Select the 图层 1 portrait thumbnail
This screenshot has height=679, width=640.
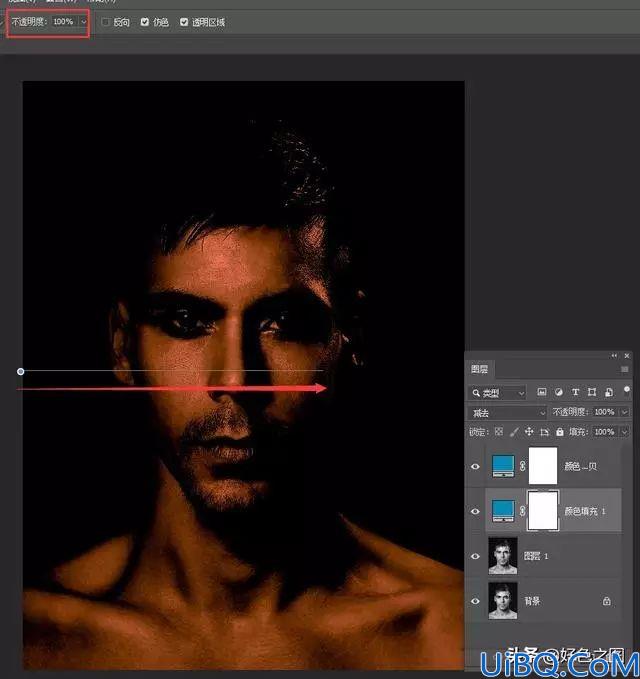(x=503, y=556)
